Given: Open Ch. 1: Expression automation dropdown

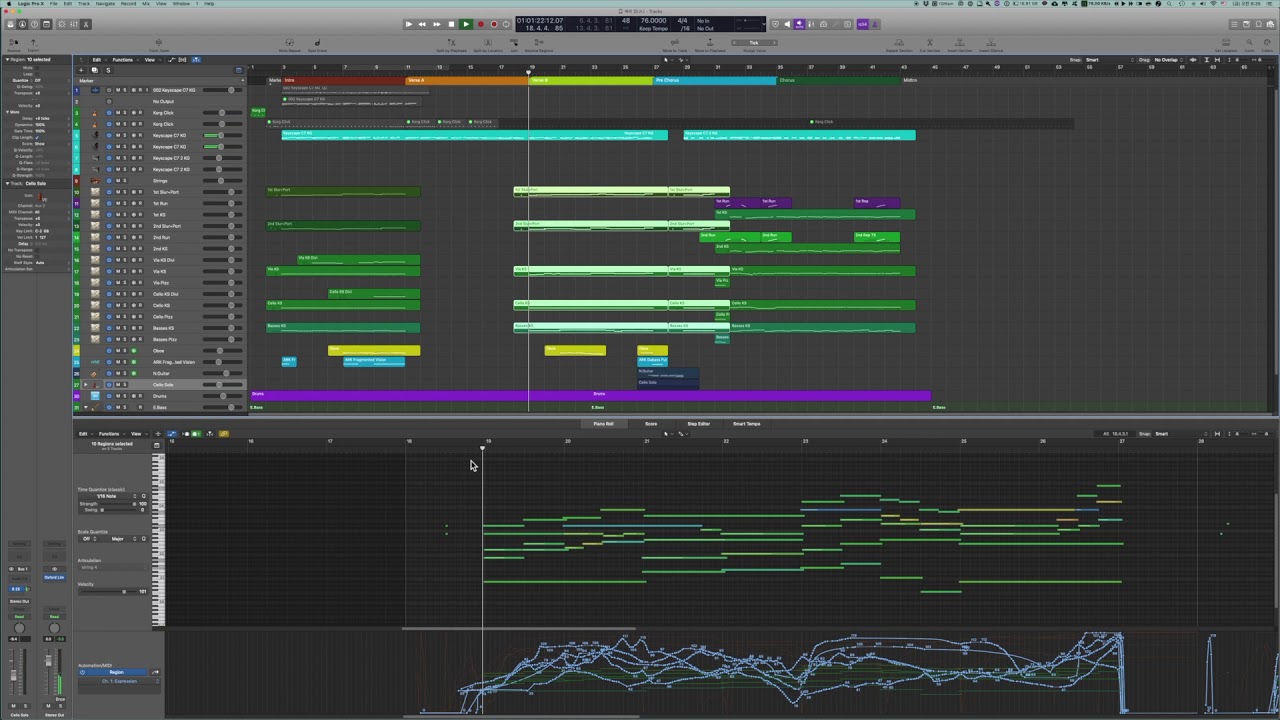Looking at the screenshot, I should [x=119, y=681].
